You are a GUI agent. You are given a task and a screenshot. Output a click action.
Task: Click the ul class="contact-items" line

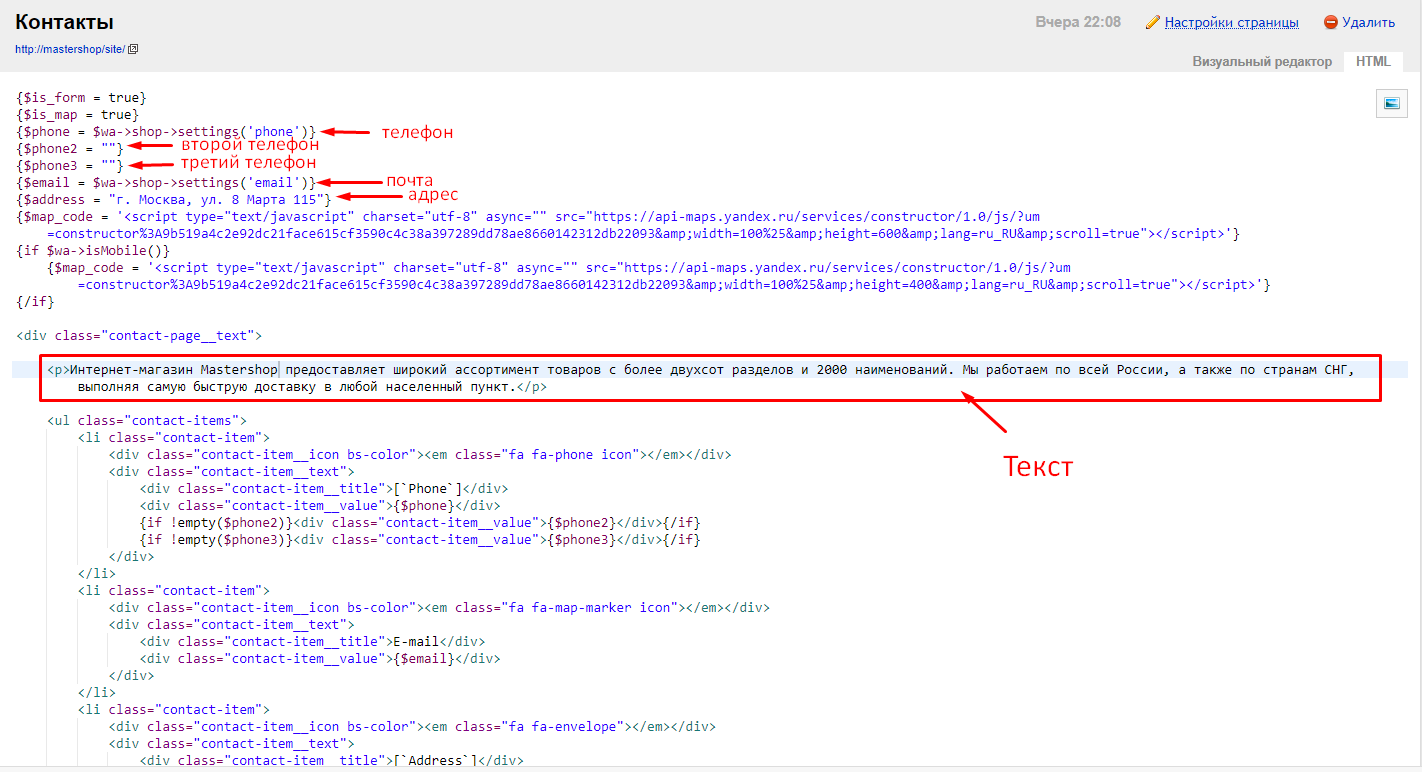146,421
